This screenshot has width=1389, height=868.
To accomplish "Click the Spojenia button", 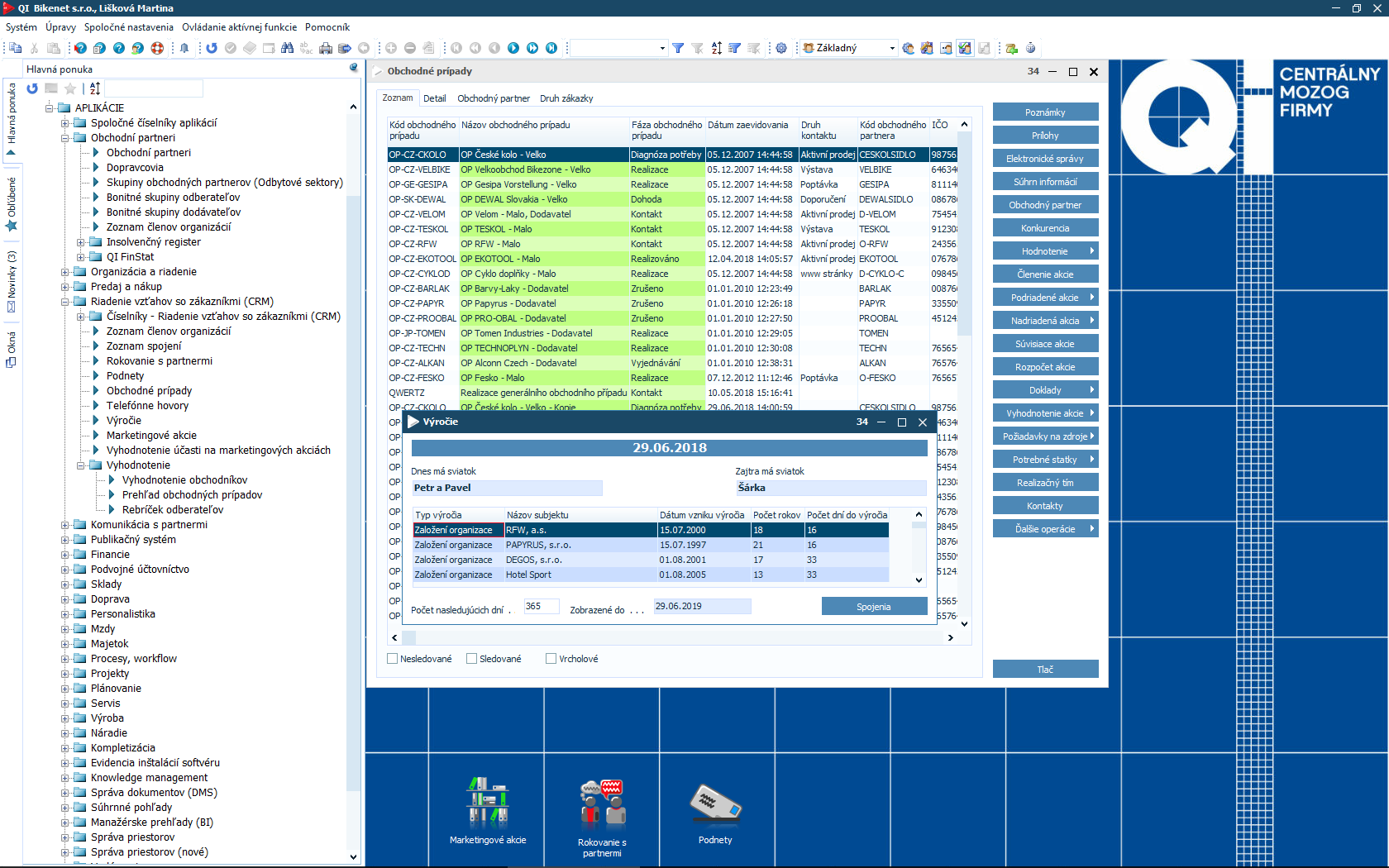I will tap(874, 607).
